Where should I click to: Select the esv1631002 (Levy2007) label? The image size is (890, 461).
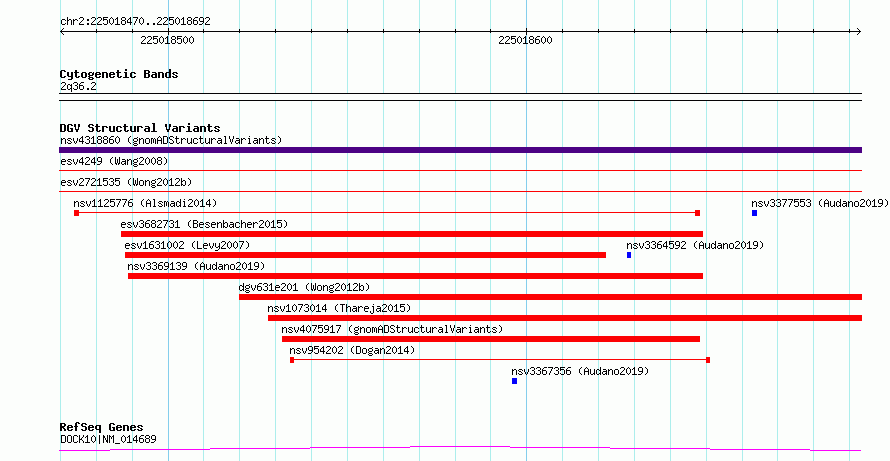(x=187, y=245)
